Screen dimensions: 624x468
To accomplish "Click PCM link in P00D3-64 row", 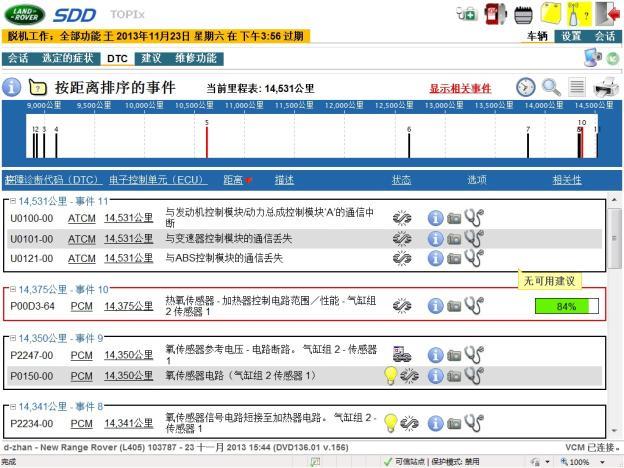I will pyautogui.click(x=82, y=306).
